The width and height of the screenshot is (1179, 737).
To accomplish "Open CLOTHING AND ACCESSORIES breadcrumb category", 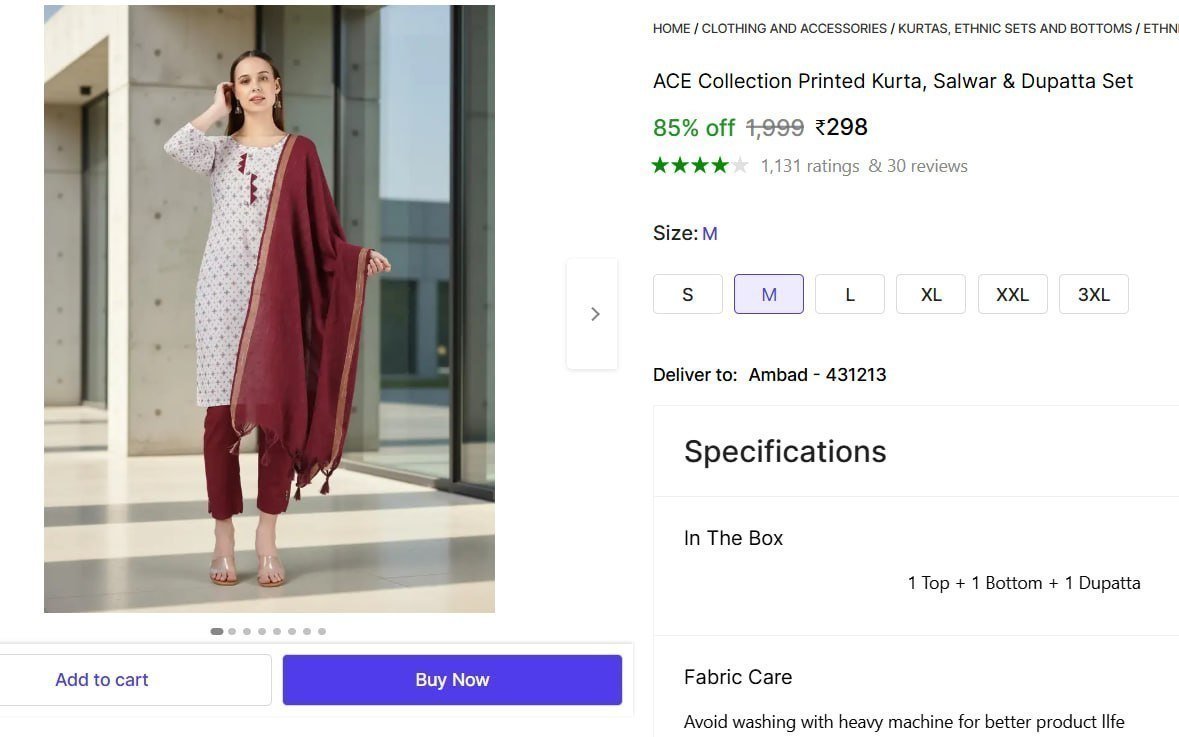I will coord(794,28).
